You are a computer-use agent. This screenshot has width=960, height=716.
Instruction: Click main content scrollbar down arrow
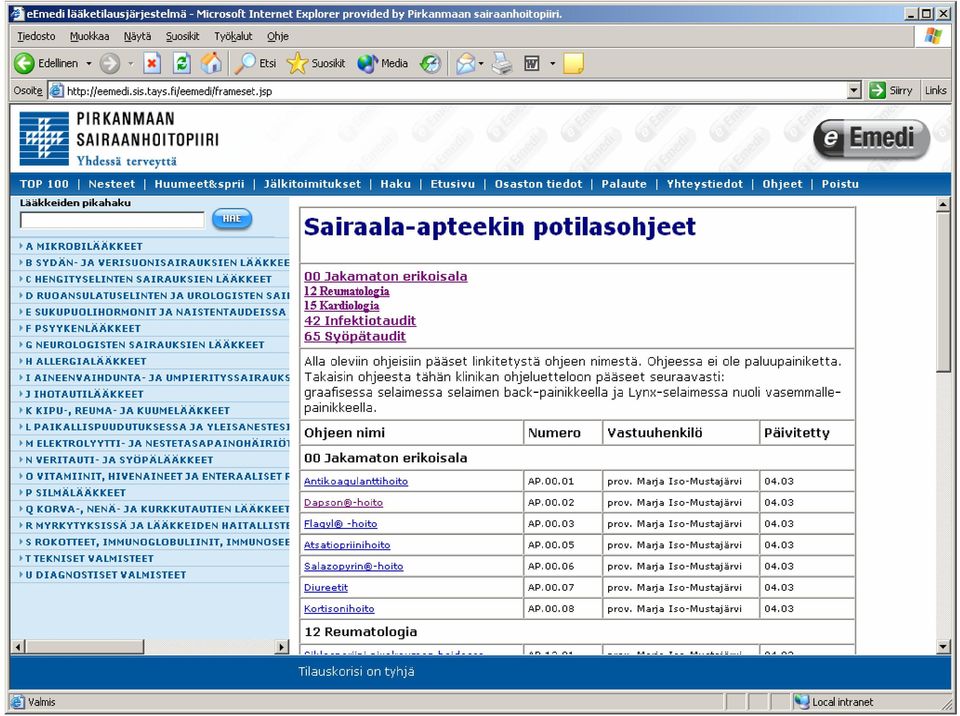[943, 646]
